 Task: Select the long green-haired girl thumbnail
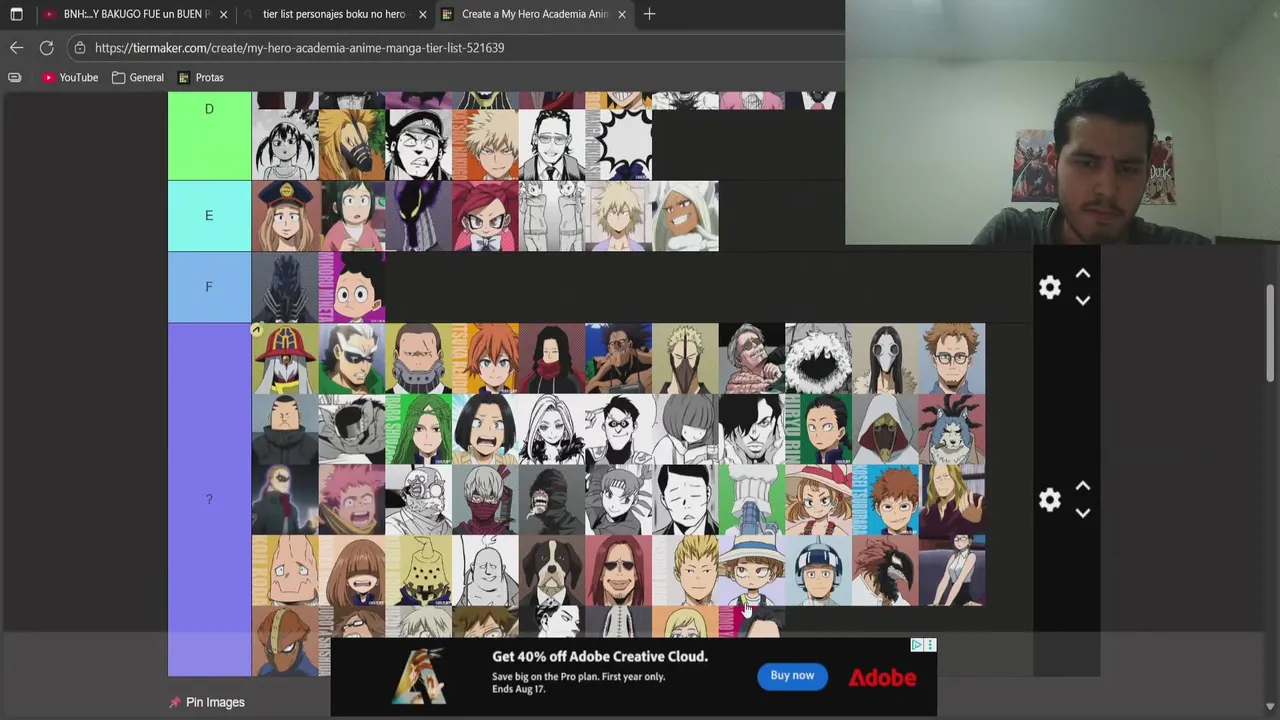tap(418, 429)
